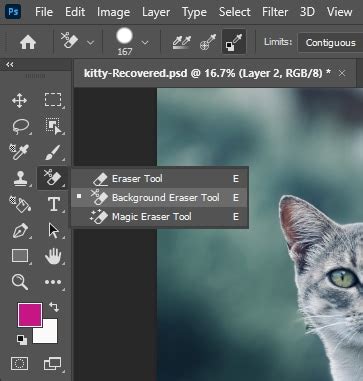Select the Object Selection tool
This screenshot has width=363, height=381.
(53, 127)
